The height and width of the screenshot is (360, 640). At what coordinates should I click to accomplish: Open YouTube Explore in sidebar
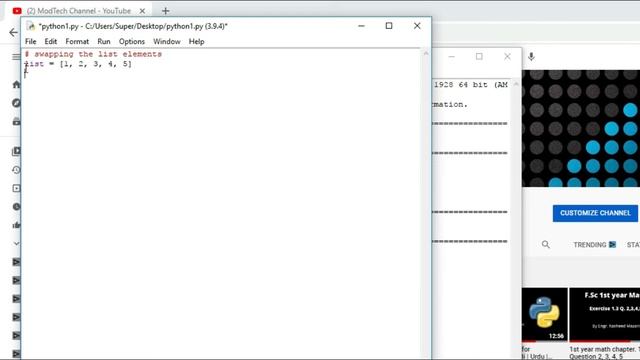16,103
